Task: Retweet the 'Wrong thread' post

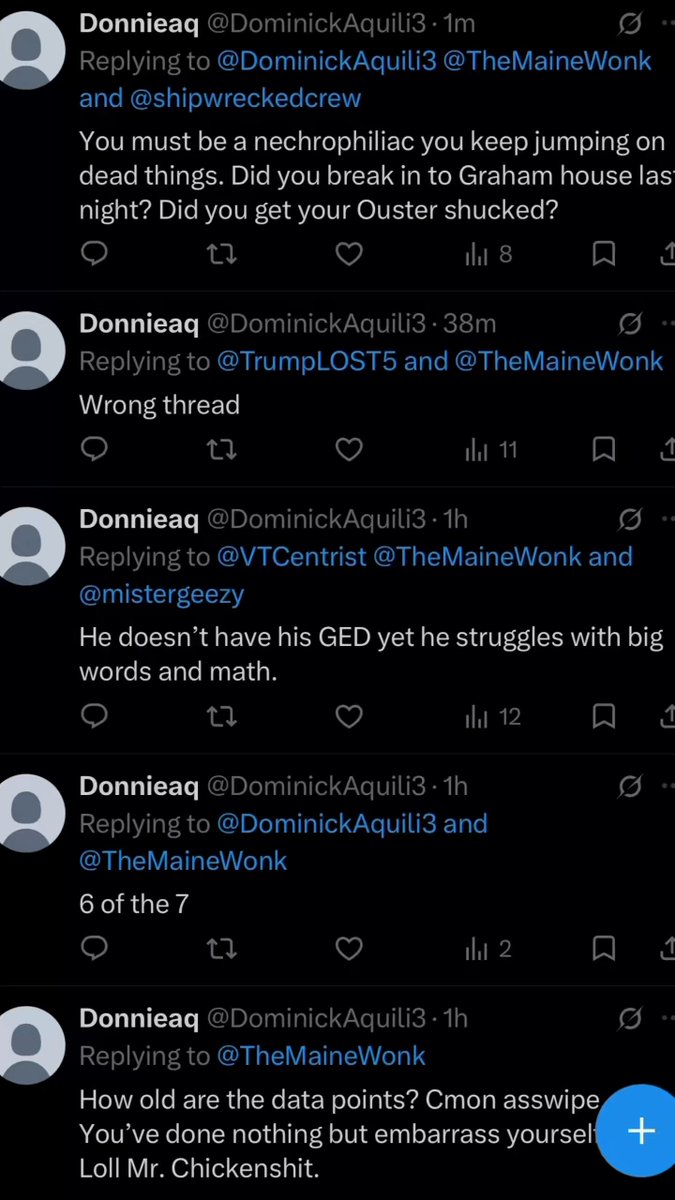Action: [x=221, y=450]
